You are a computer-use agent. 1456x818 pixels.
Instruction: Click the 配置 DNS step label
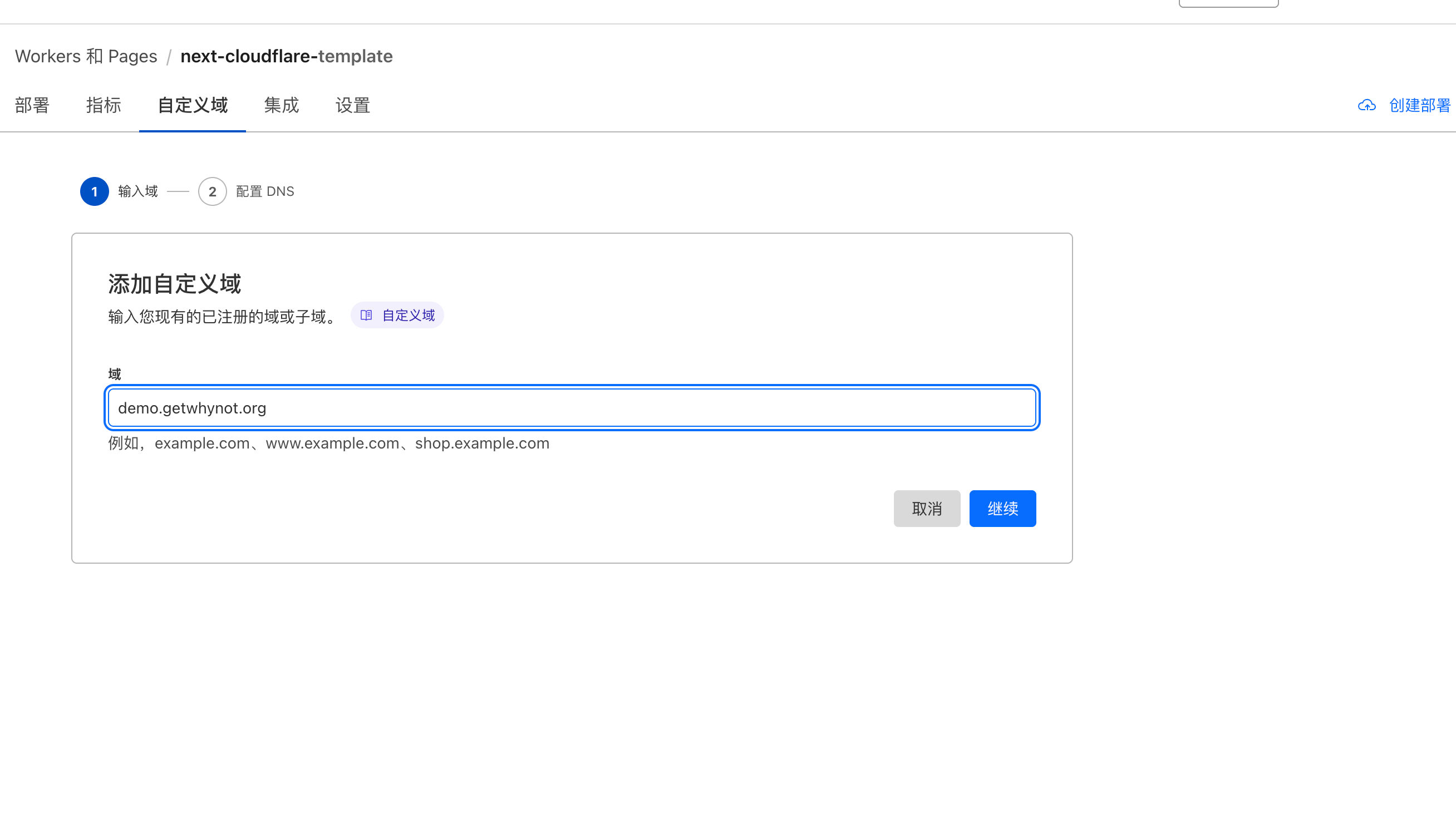pos(264,191)
